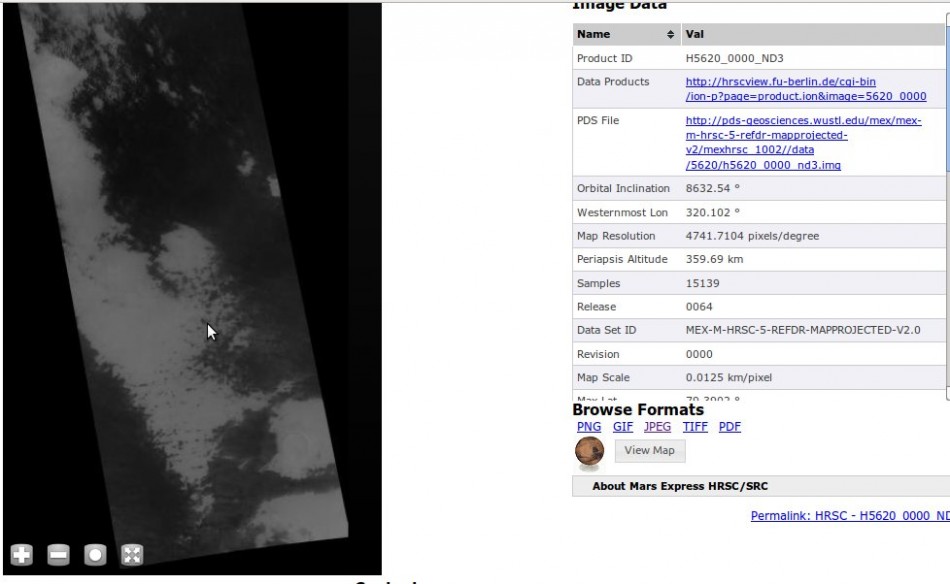The height and width of the screenshot is (584, 950).
Task: Open the TIFF browse format
Action: click(695, 426)
